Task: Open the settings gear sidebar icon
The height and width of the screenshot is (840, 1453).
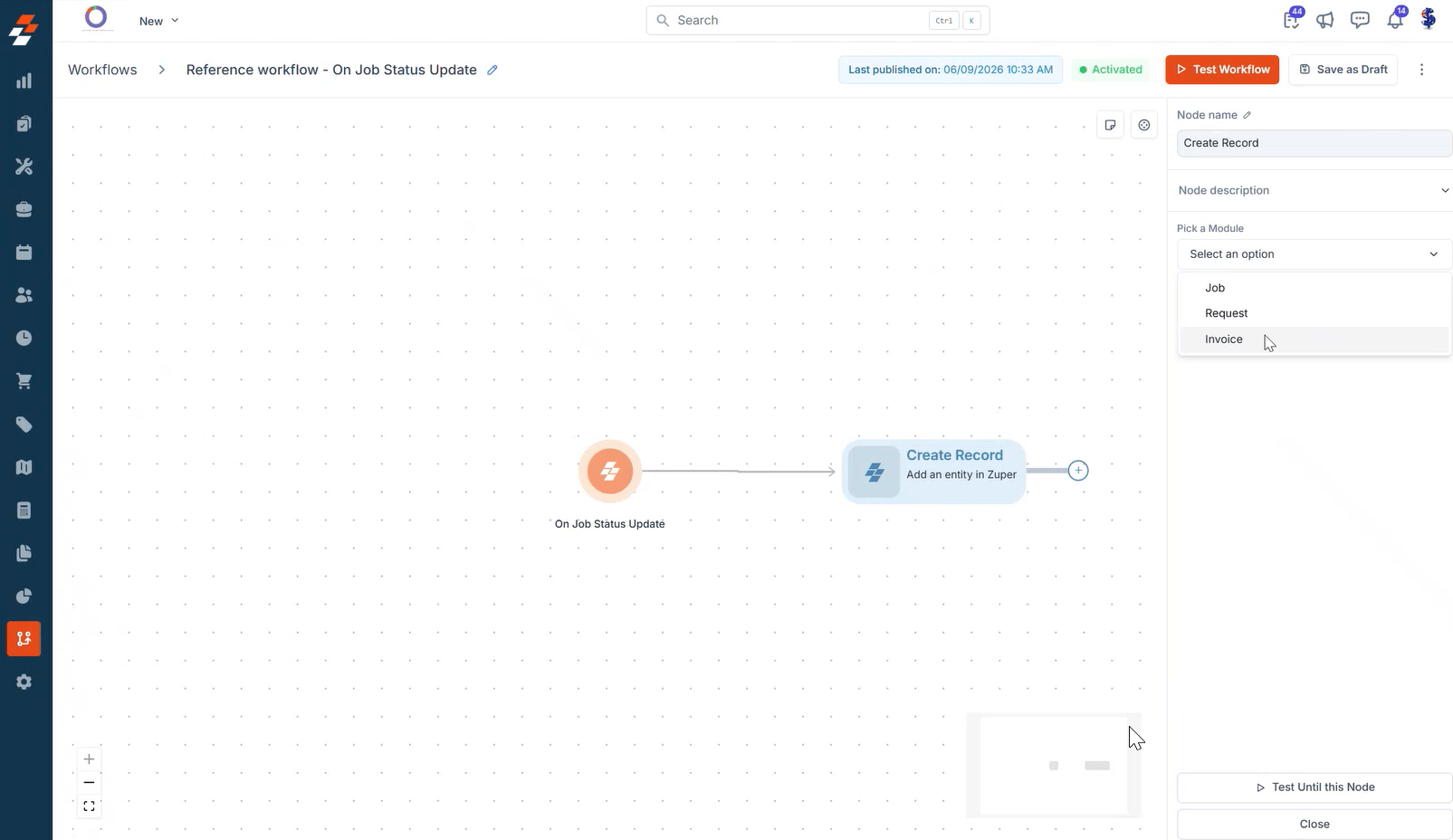Action: coord(24,682)
